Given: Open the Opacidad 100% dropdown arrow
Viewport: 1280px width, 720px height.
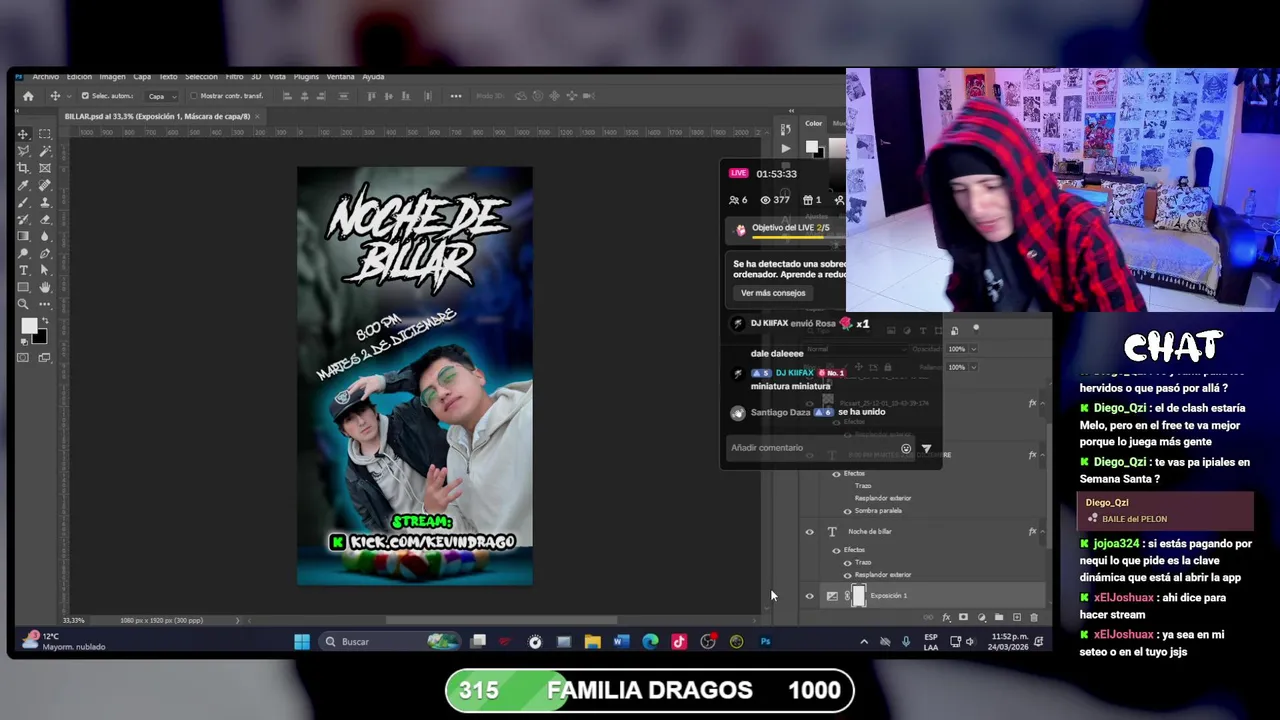Looking at the screenshot, I should (x=973, y=349).
